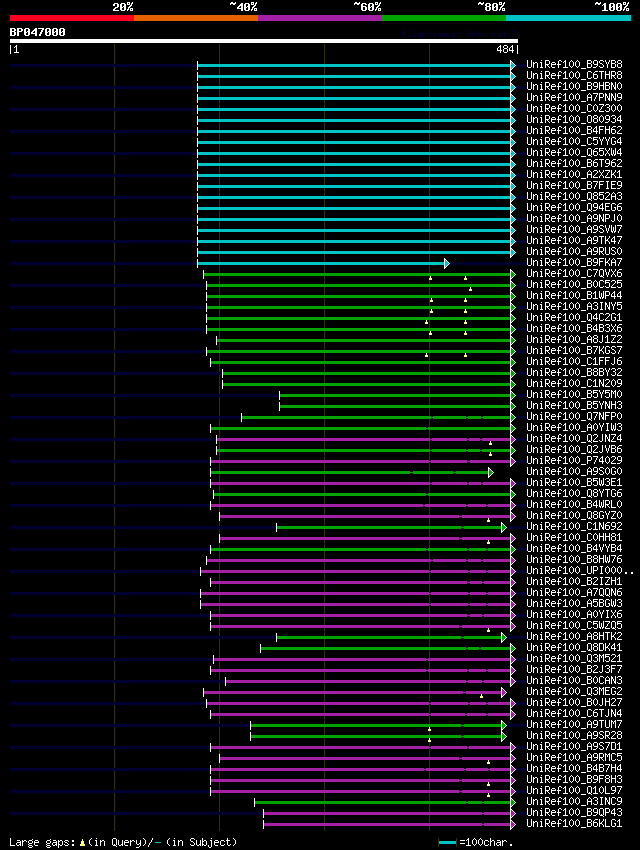The width and height of the screenshot is (640, 850).
Task: Open the truncated UniRef100_UPI000.. hit
Action: pos(580,570)
